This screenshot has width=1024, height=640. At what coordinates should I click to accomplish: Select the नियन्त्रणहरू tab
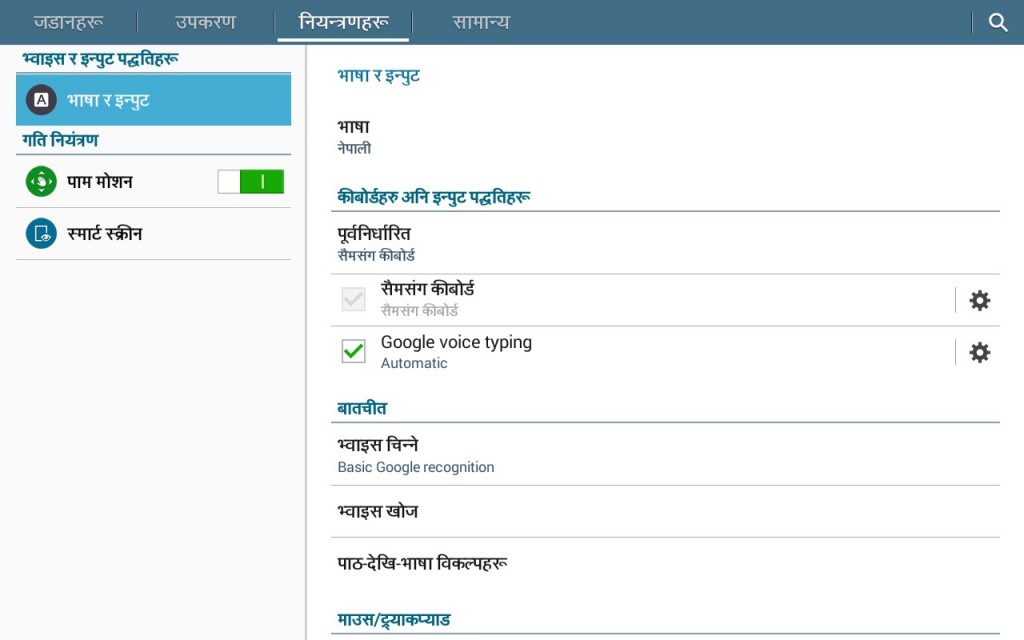[343, 21]
